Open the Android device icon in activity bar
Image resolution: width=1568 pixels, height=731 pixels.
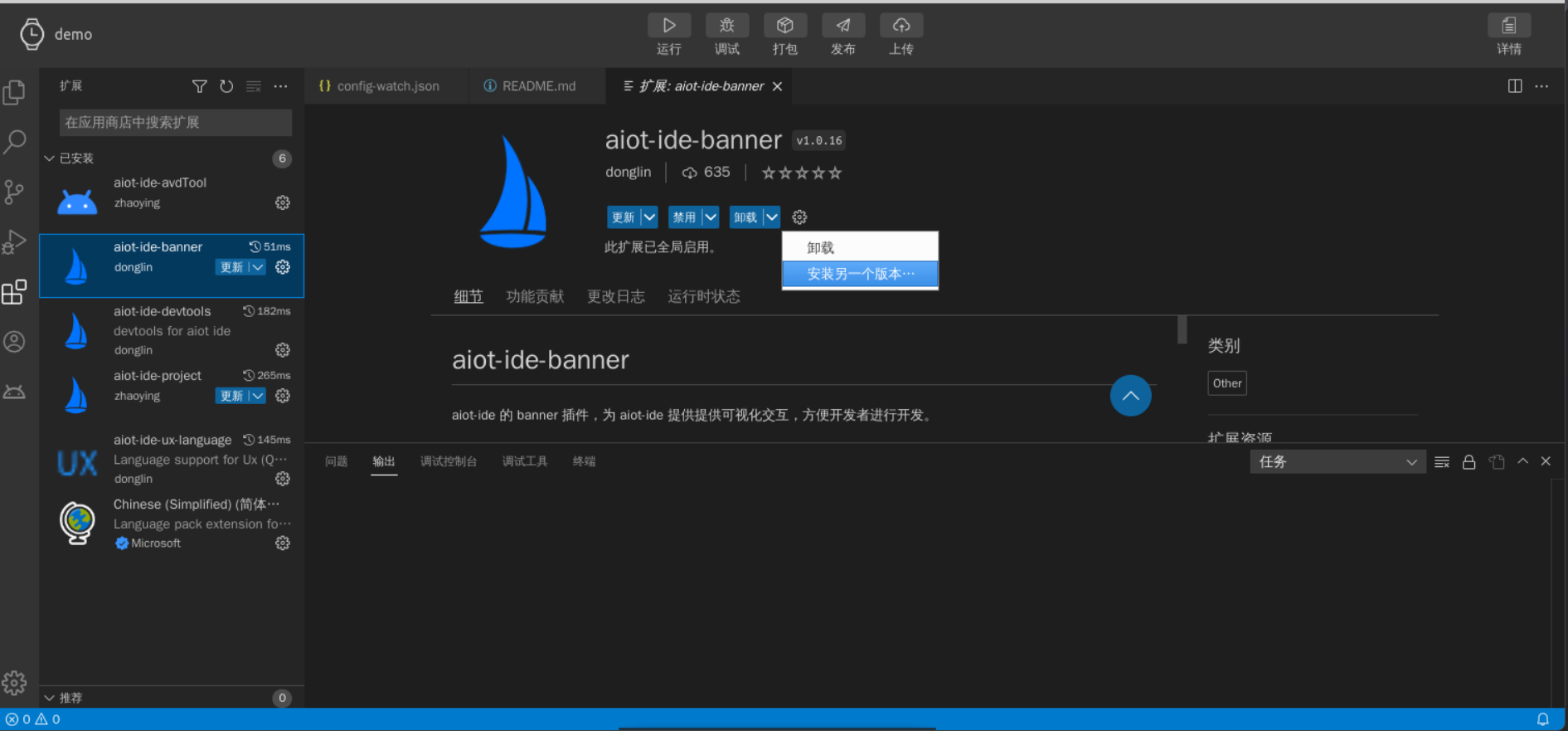[14, 392]
